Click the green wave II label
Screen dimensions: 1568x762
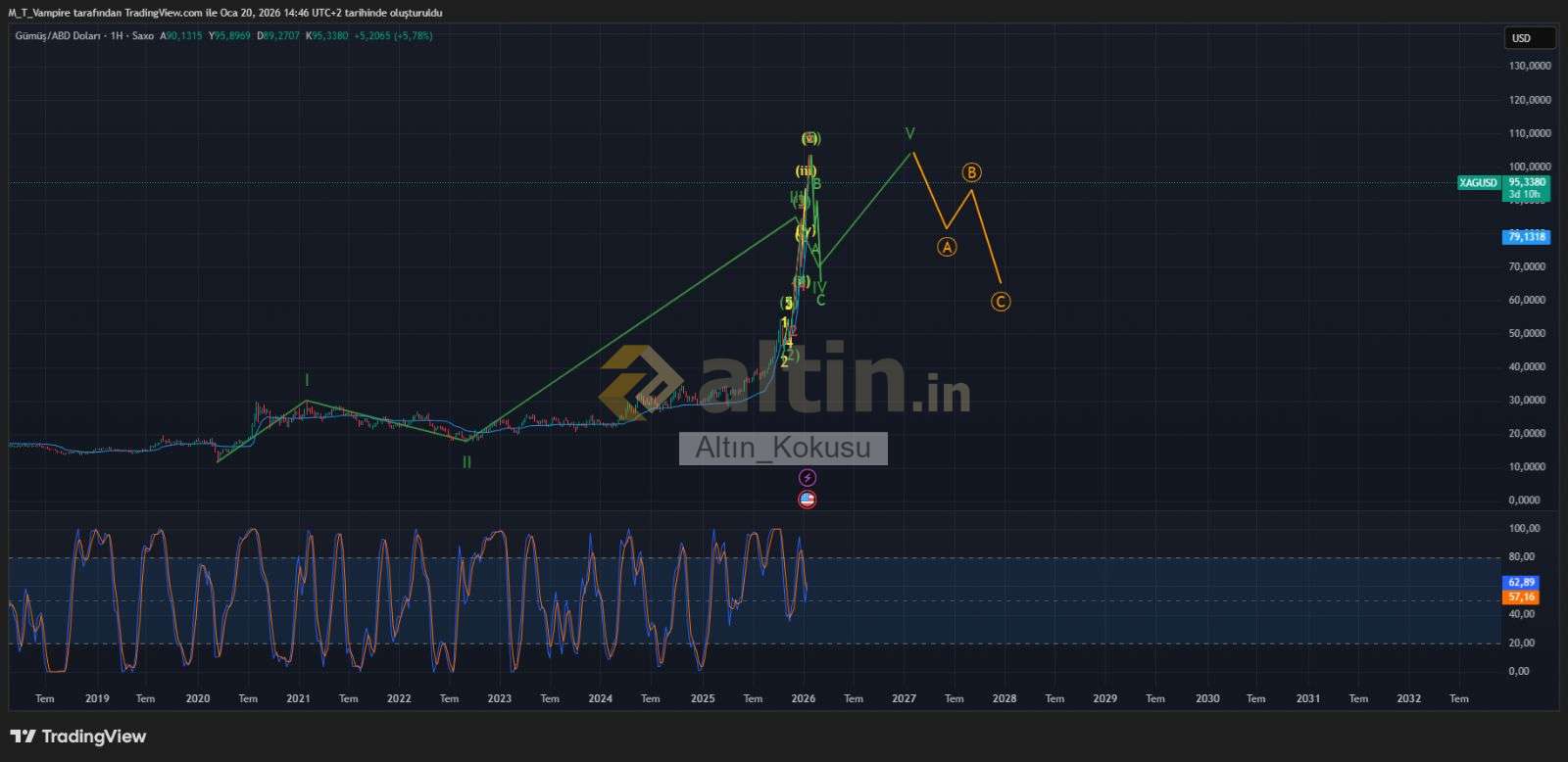point(467,462)
